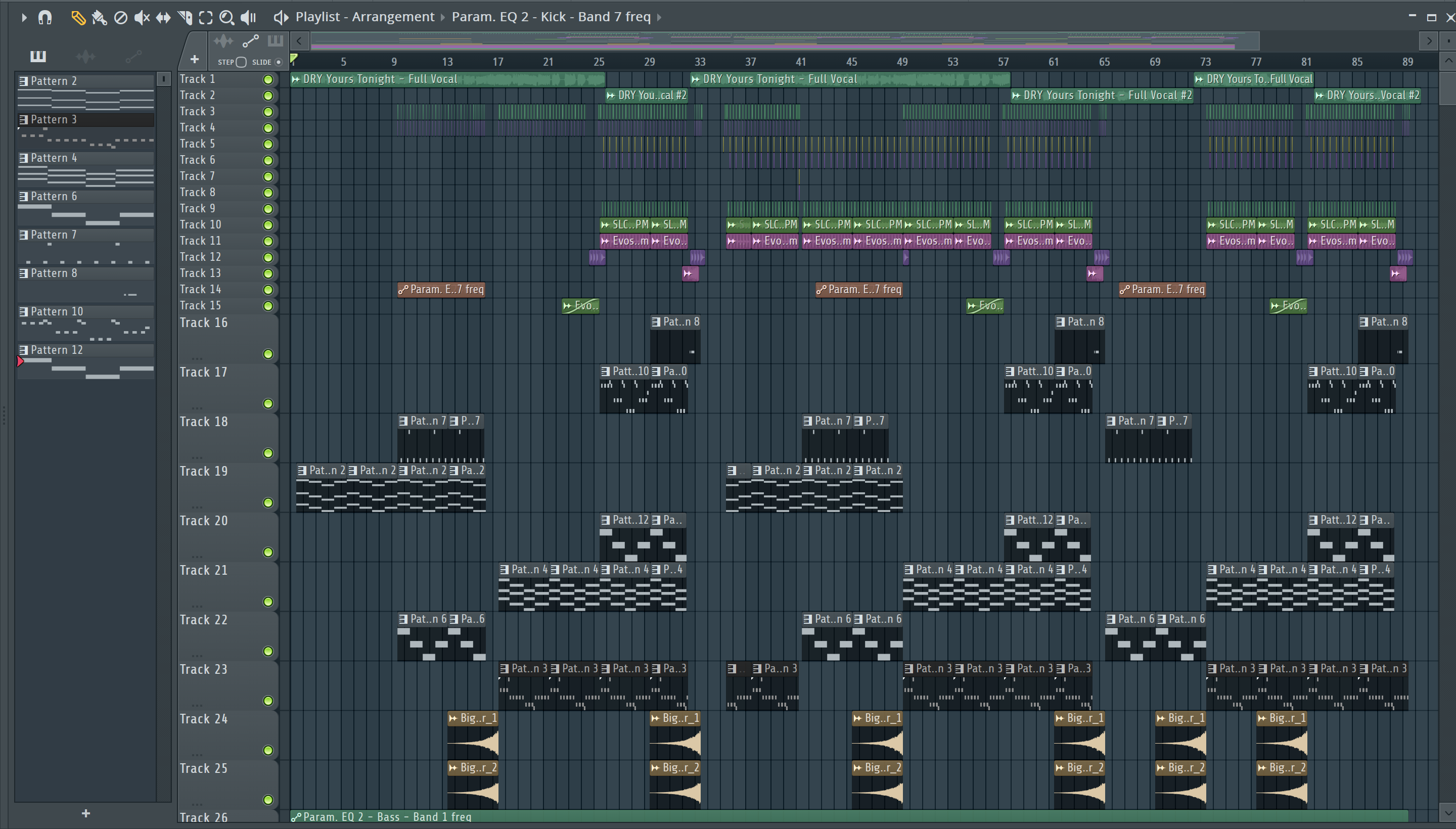The height and width of the screenshot is (829, 1456).
Task: Expand arrow after Band 7 freq
Action: click(659, 18)
